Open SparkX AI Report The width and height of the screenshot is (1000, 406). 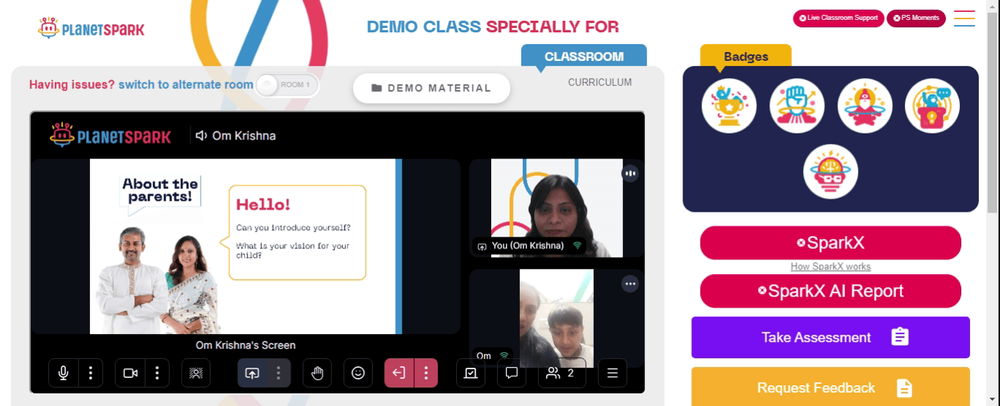[830, 291]
